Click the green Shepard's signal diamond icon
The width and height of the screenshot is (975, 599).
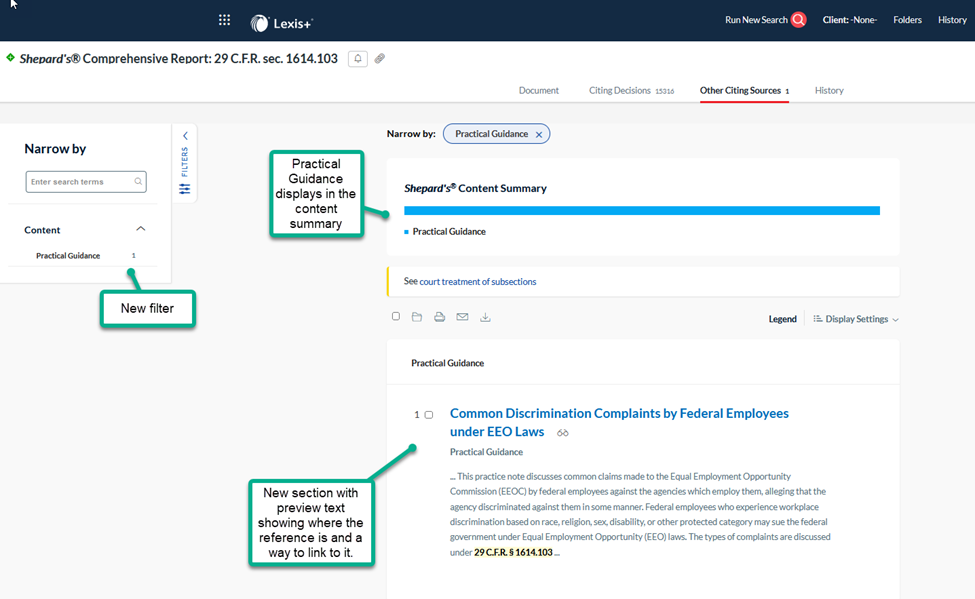(10, 58)
